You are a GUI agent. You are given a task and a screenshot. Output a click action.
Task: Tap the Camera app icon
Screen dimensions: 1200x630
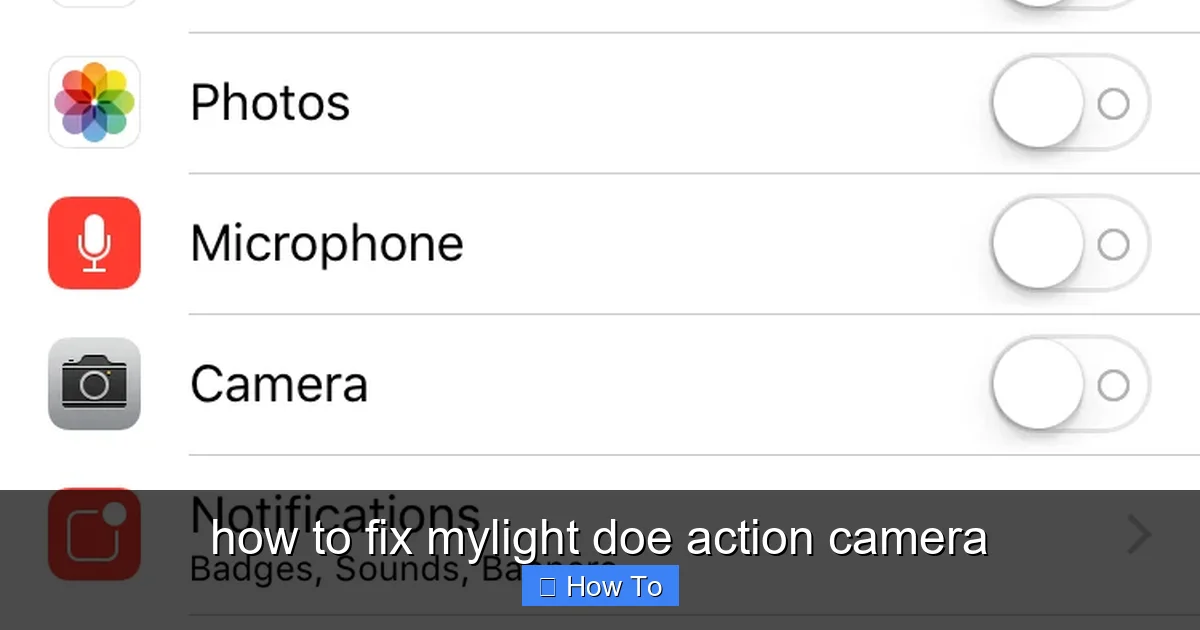[x=94, y=384]
